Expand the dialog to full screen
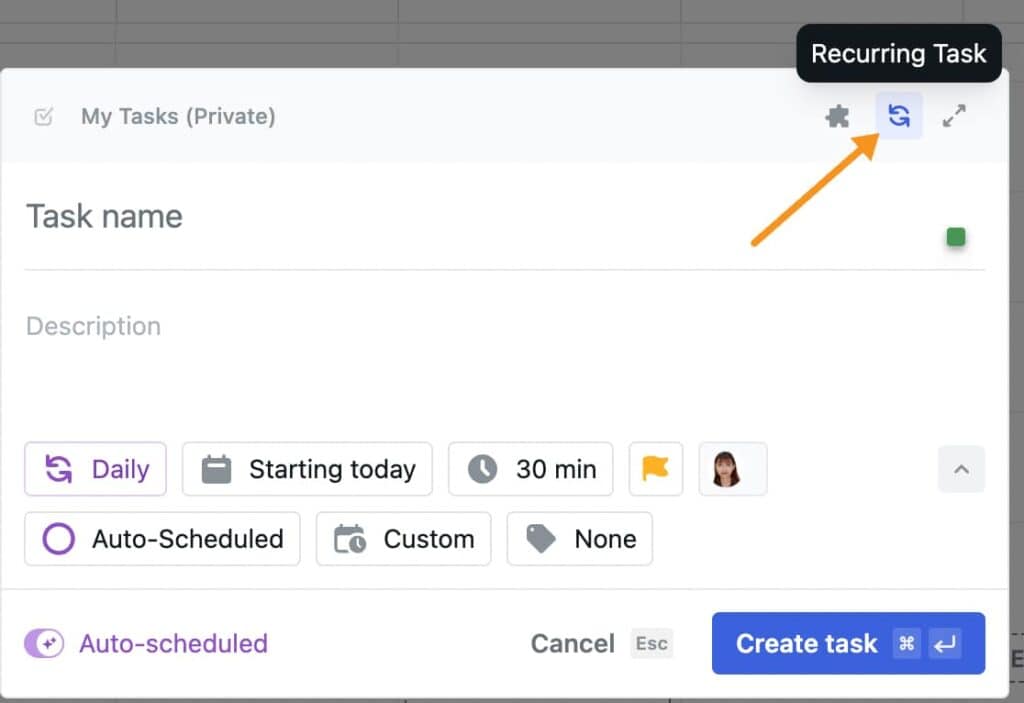The width and height of the screenshot is (1024, 703). (954, 115)
